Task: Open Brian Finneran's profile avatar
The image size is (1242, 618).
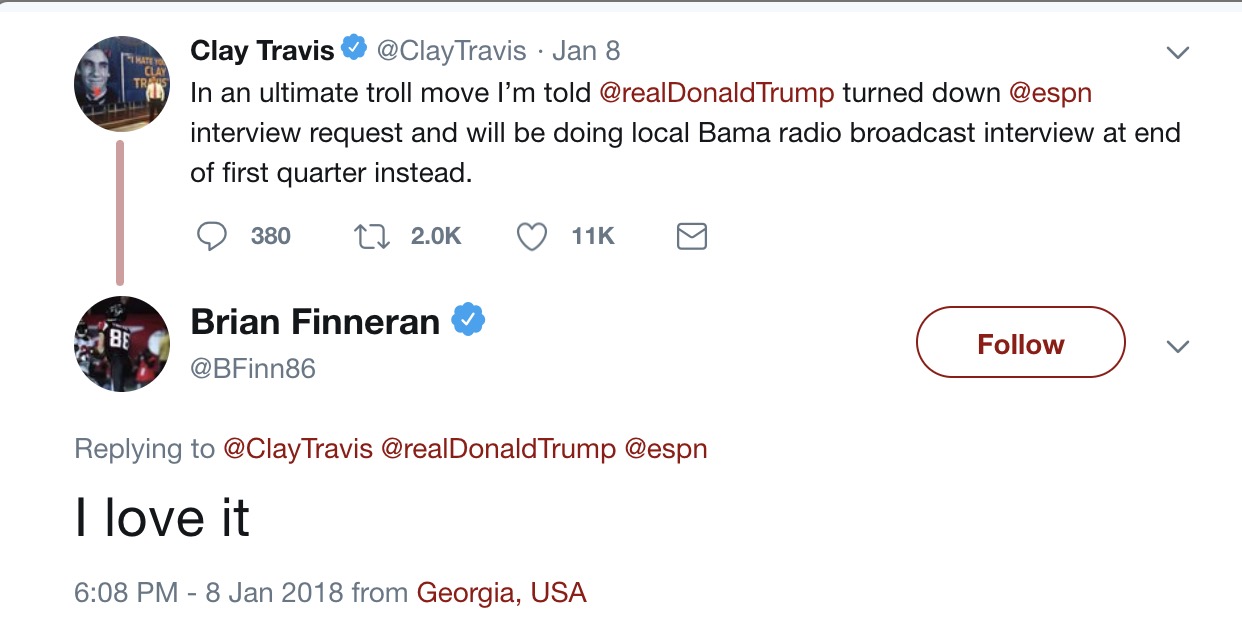Action: pyautogui.click(x=122, y=343)
